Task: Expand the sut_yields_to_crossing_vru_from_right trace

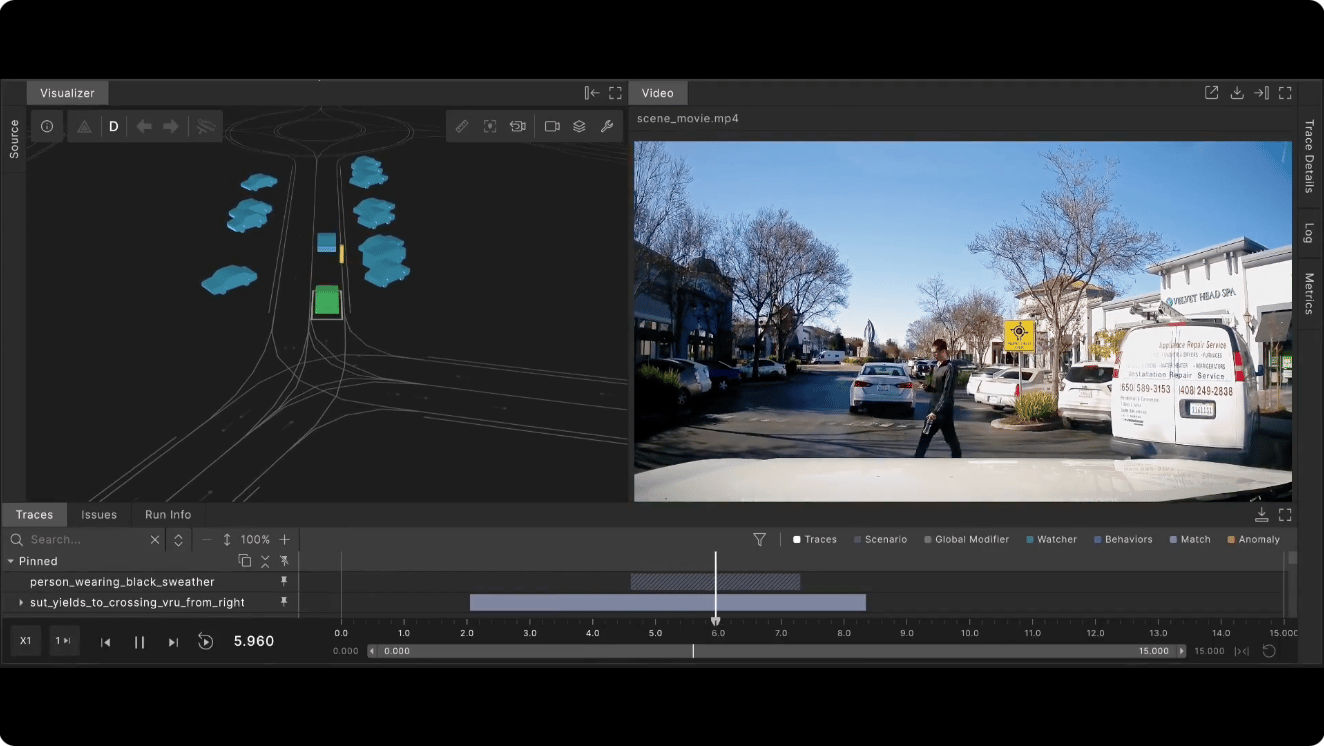Action: point(21,603)
